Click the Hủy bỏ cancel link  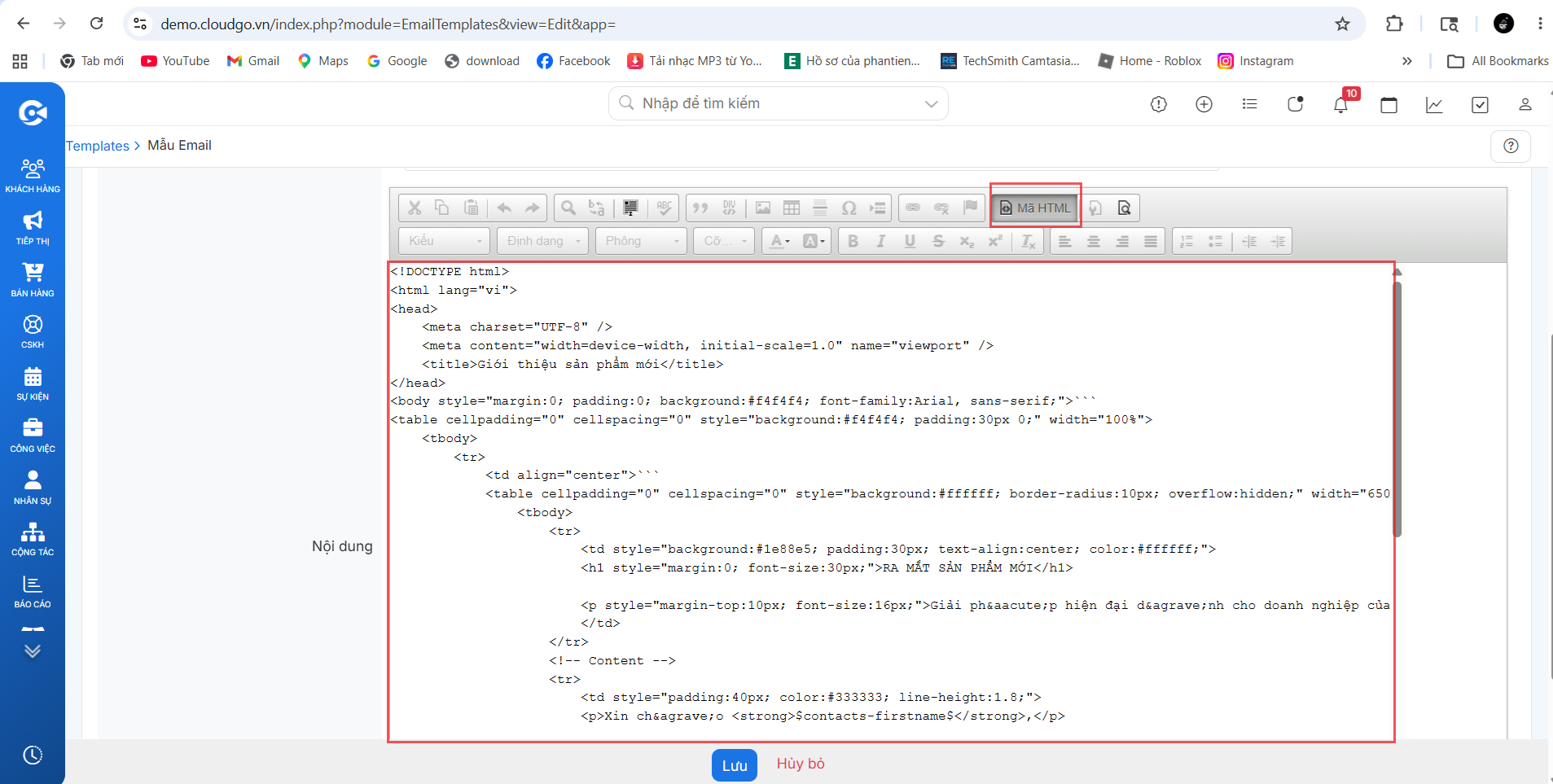tap(801, 764)
